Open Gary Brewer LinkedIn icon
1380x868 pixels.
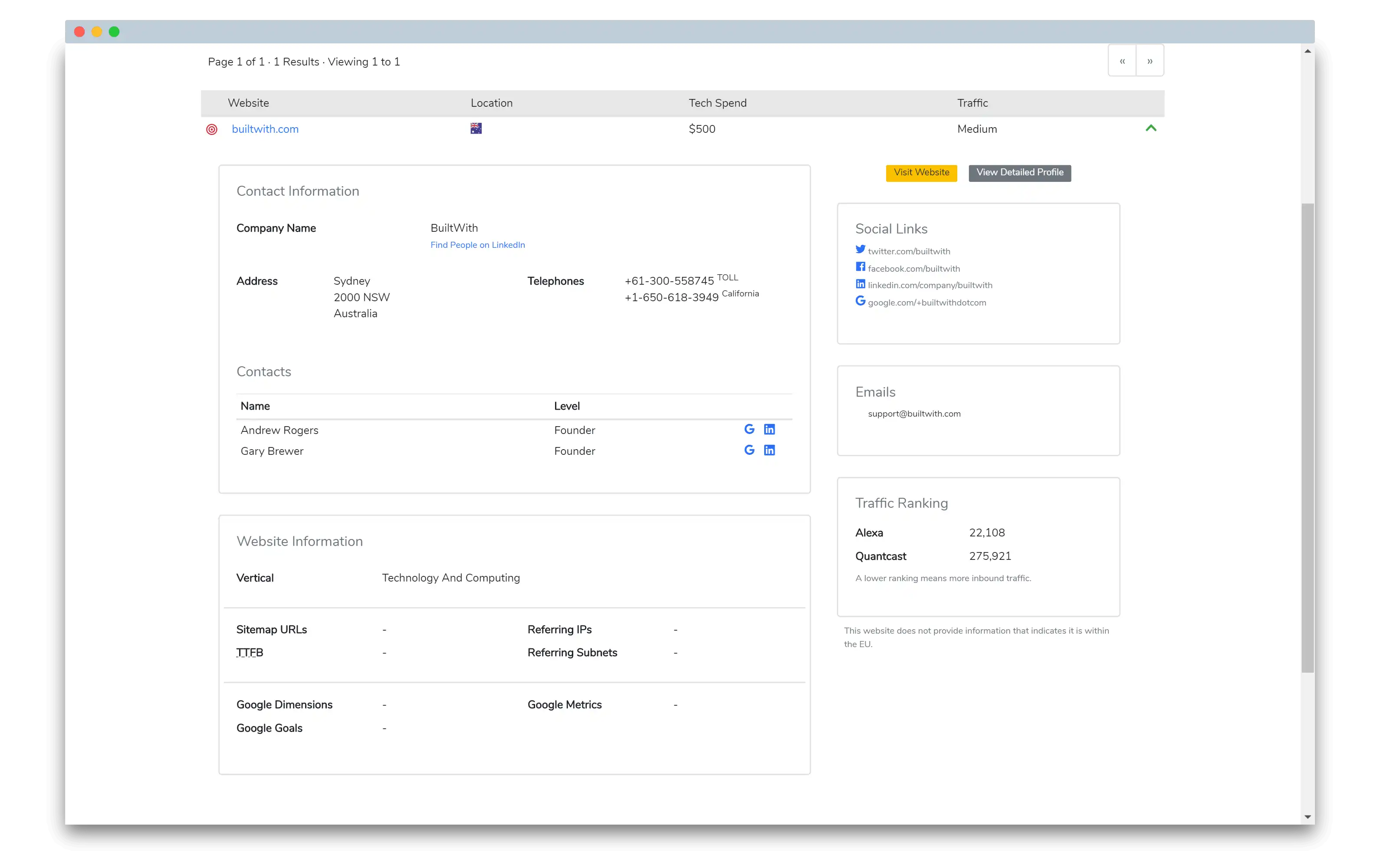tap(769, 450)
